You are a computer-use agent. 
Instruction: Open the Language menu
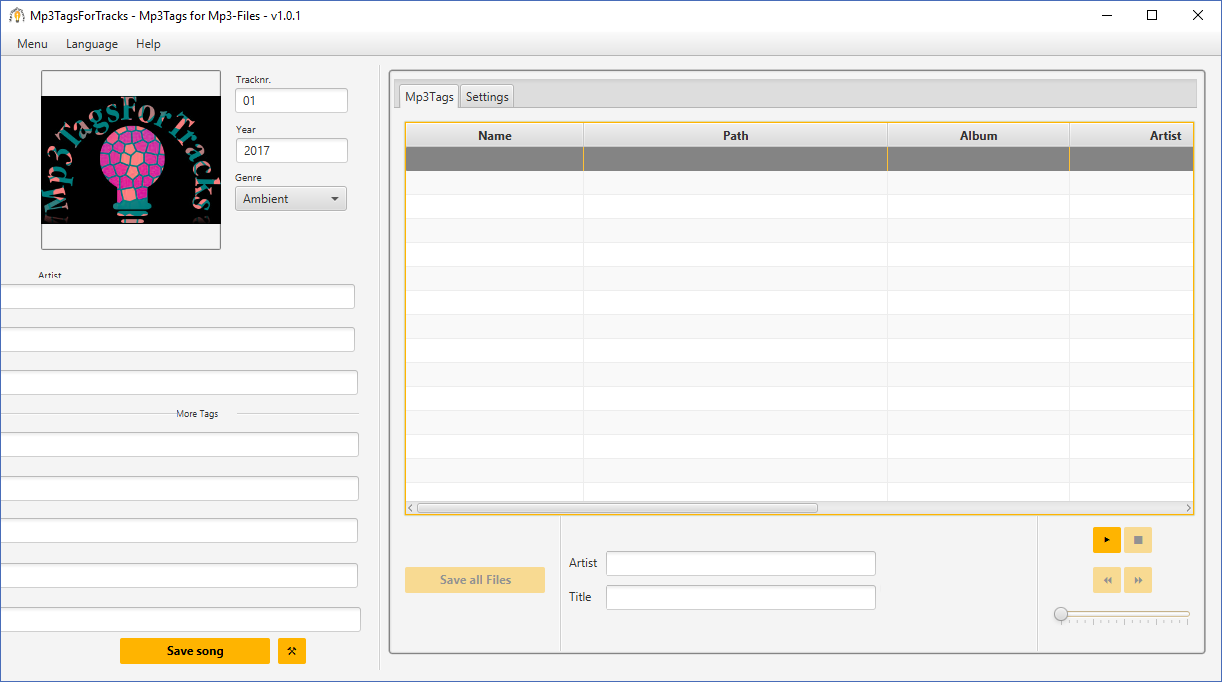[92, 44]
